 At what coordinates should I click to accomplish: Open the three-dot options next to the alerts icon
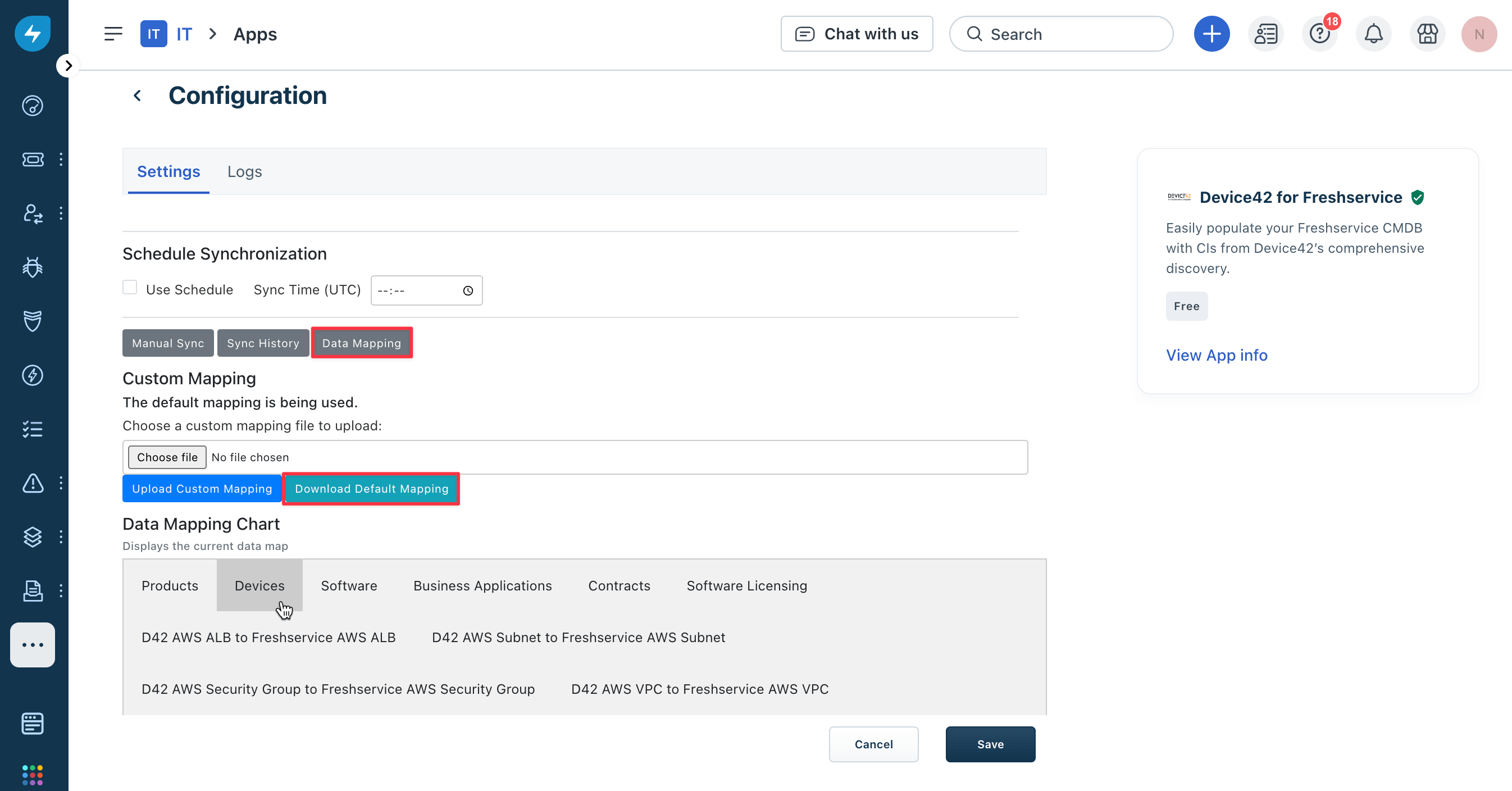(62, 483)
